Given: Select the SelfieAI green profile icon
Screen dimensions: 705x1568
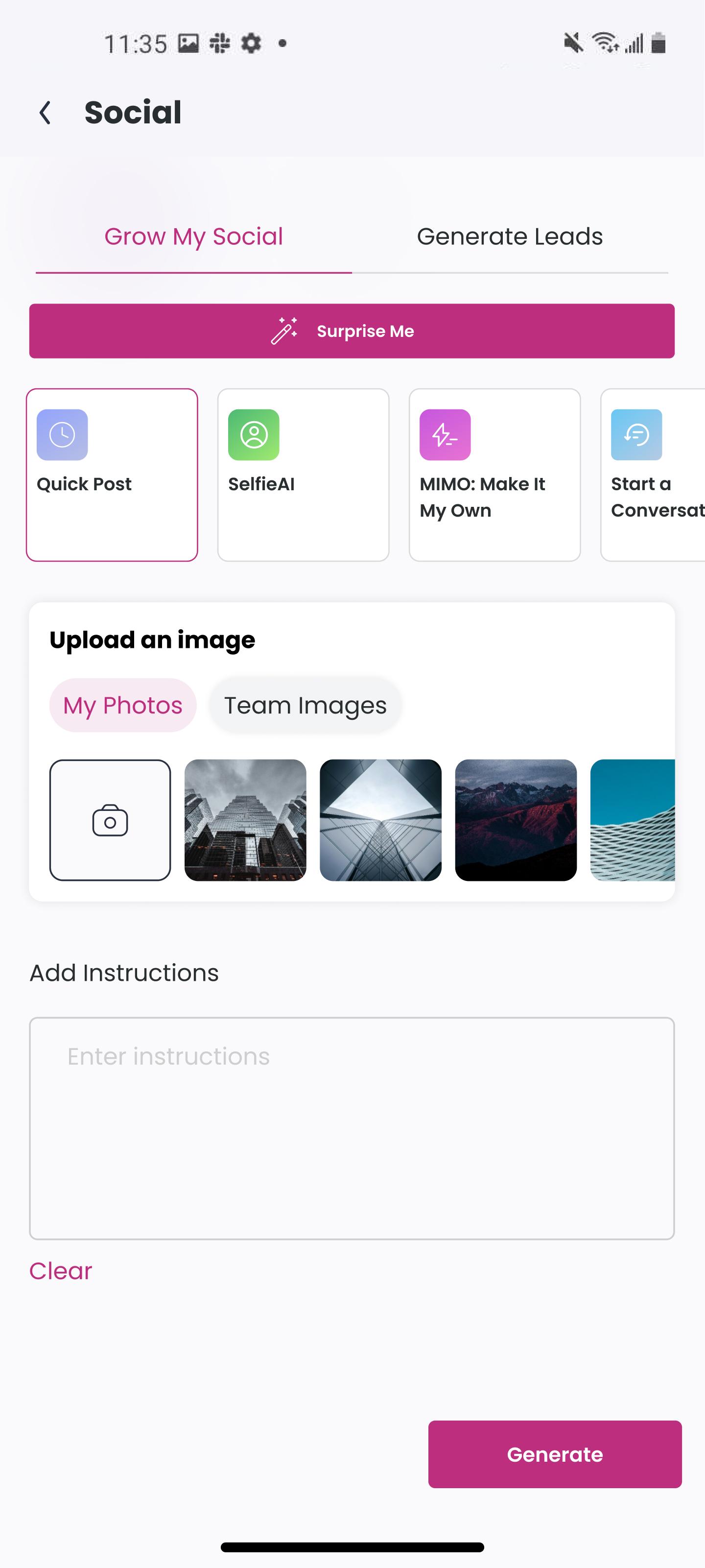Looking at the screenshot, I should point(254,435).
